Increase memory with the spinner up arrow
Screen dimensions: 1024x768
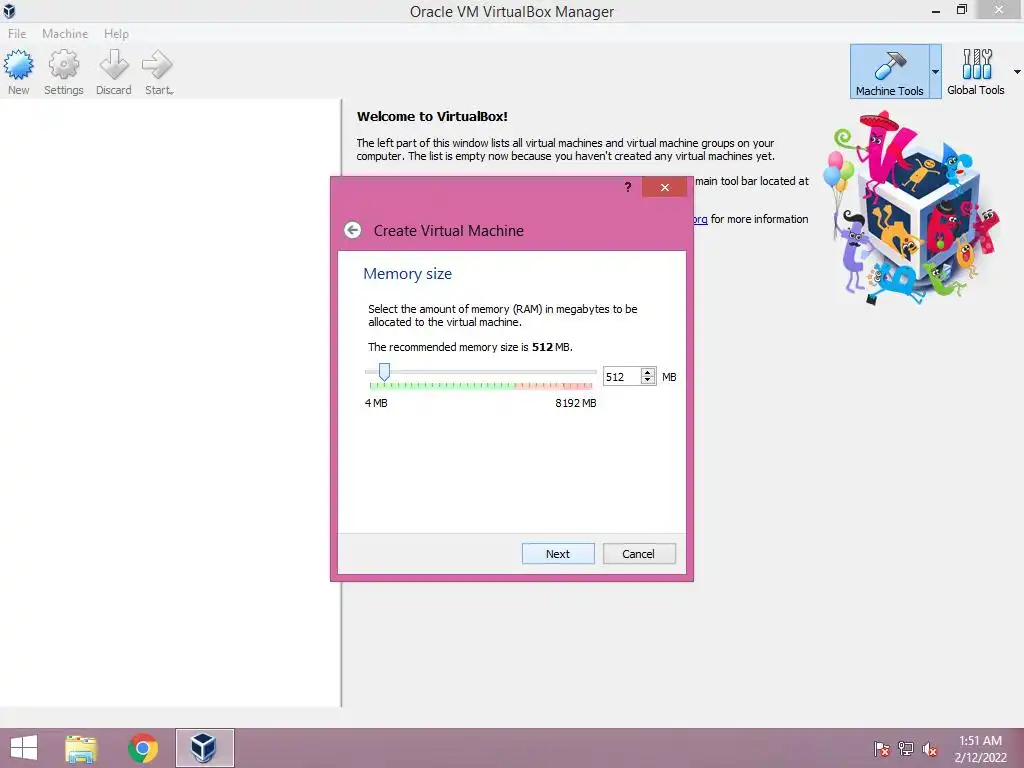pos(648,372)
